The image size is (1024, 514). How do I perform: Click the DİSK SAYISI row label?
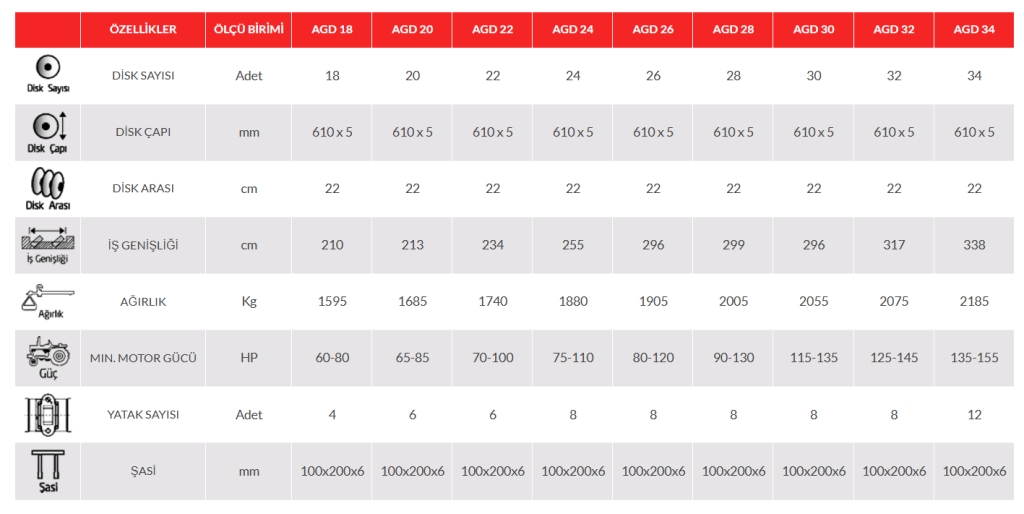[x=143, y=75]
